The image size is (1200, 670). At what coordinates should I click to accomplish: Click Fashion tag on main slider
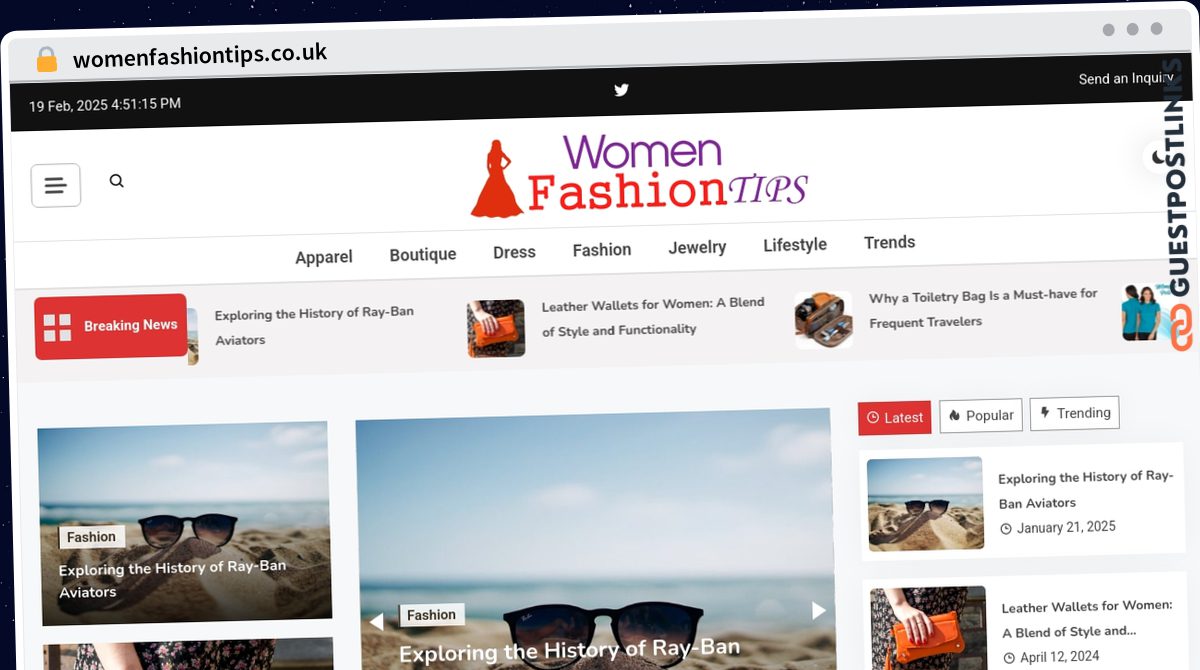click(431, 616)
